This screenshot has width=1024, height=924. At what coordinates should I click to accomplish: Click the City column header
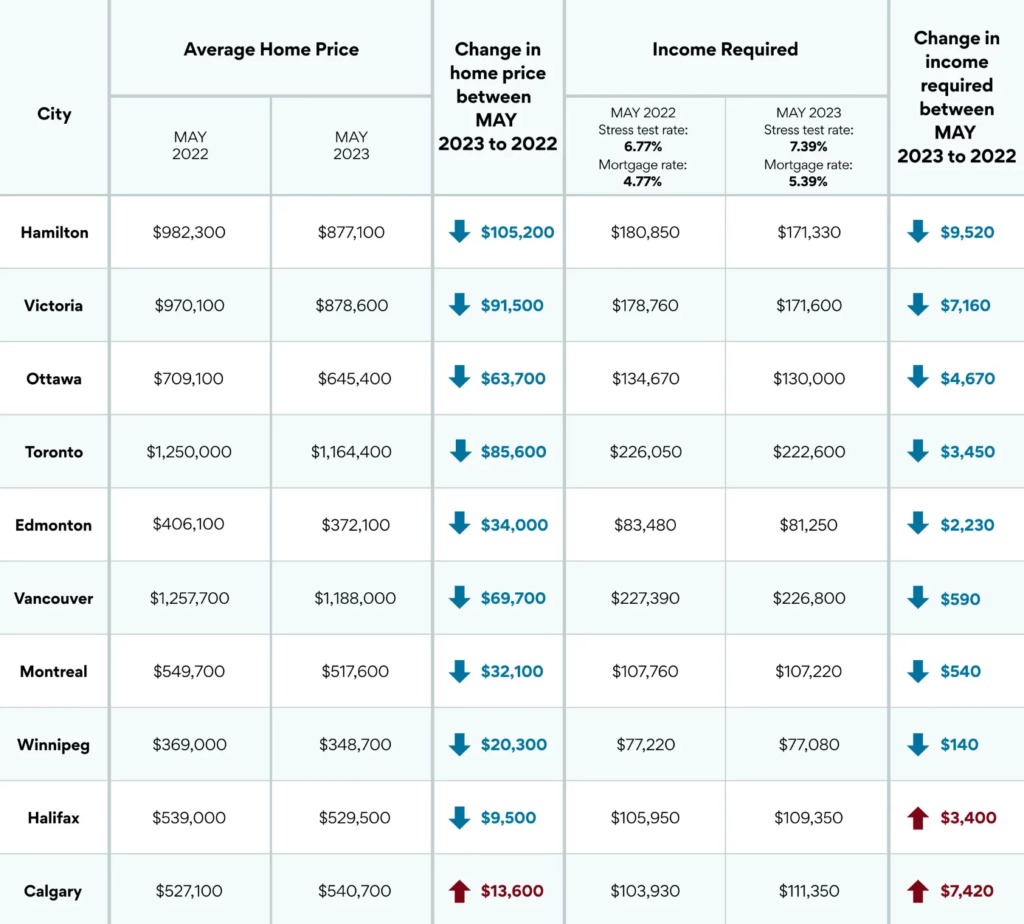click(x=55, y=114)
